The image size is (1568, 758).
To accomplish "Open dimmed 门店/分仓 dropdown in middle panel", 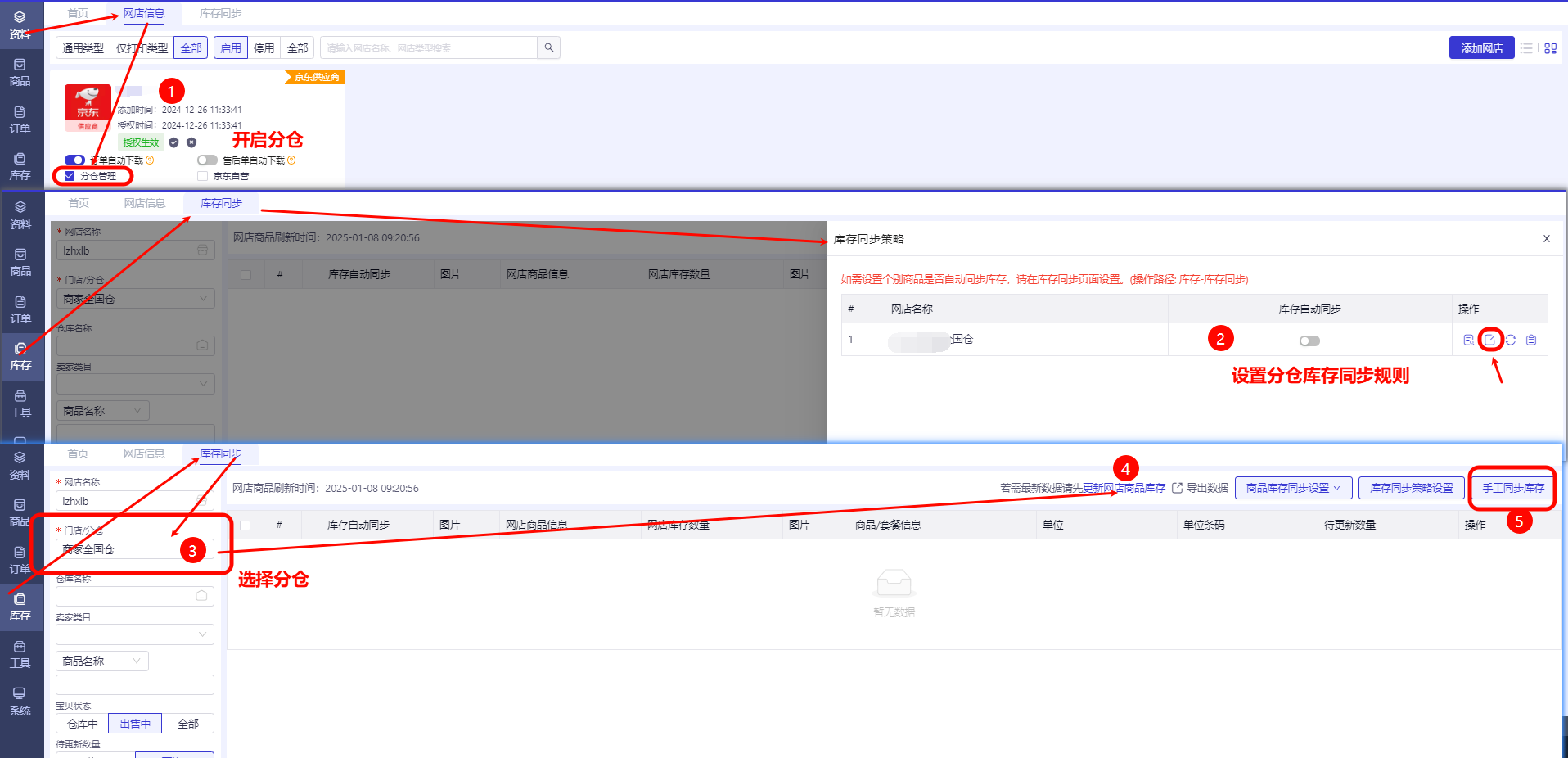I will [136, 299].
